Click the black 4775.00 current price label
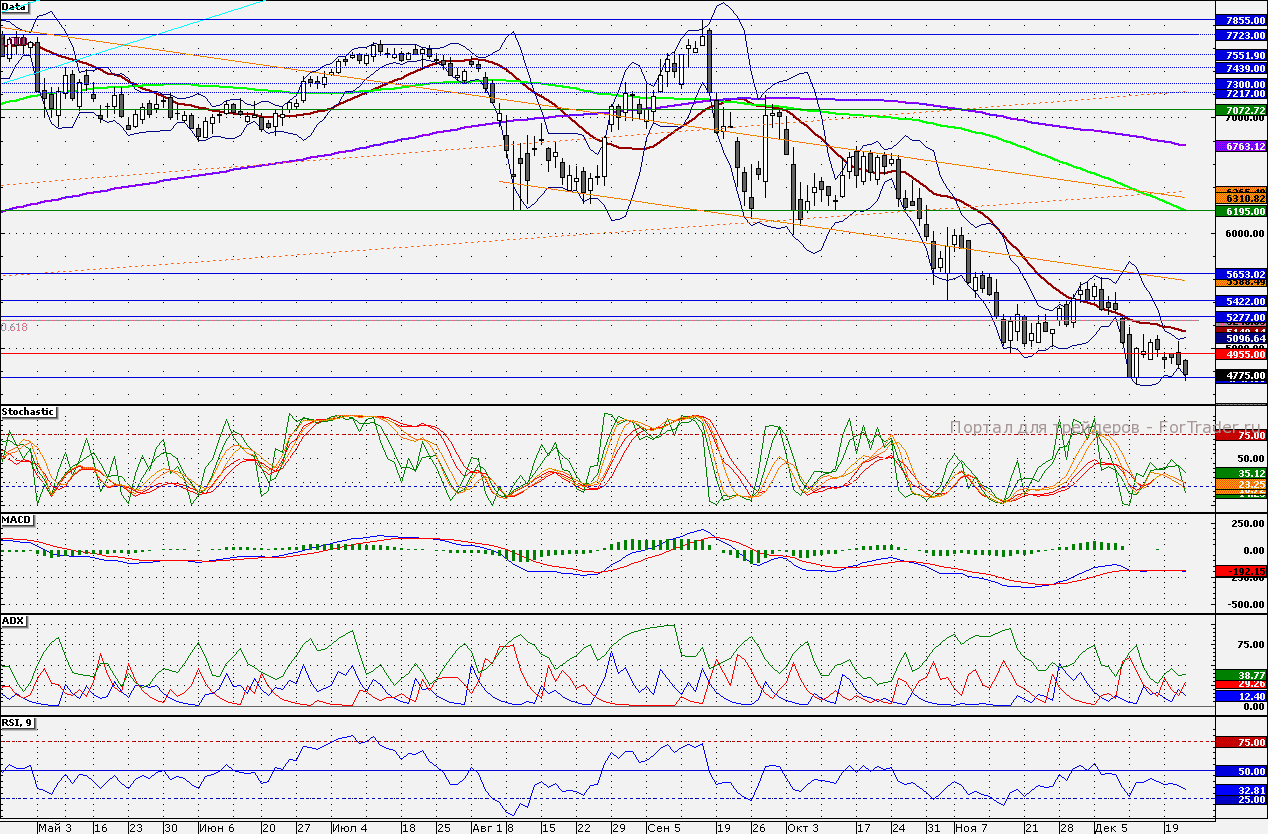 point(1240,376)
